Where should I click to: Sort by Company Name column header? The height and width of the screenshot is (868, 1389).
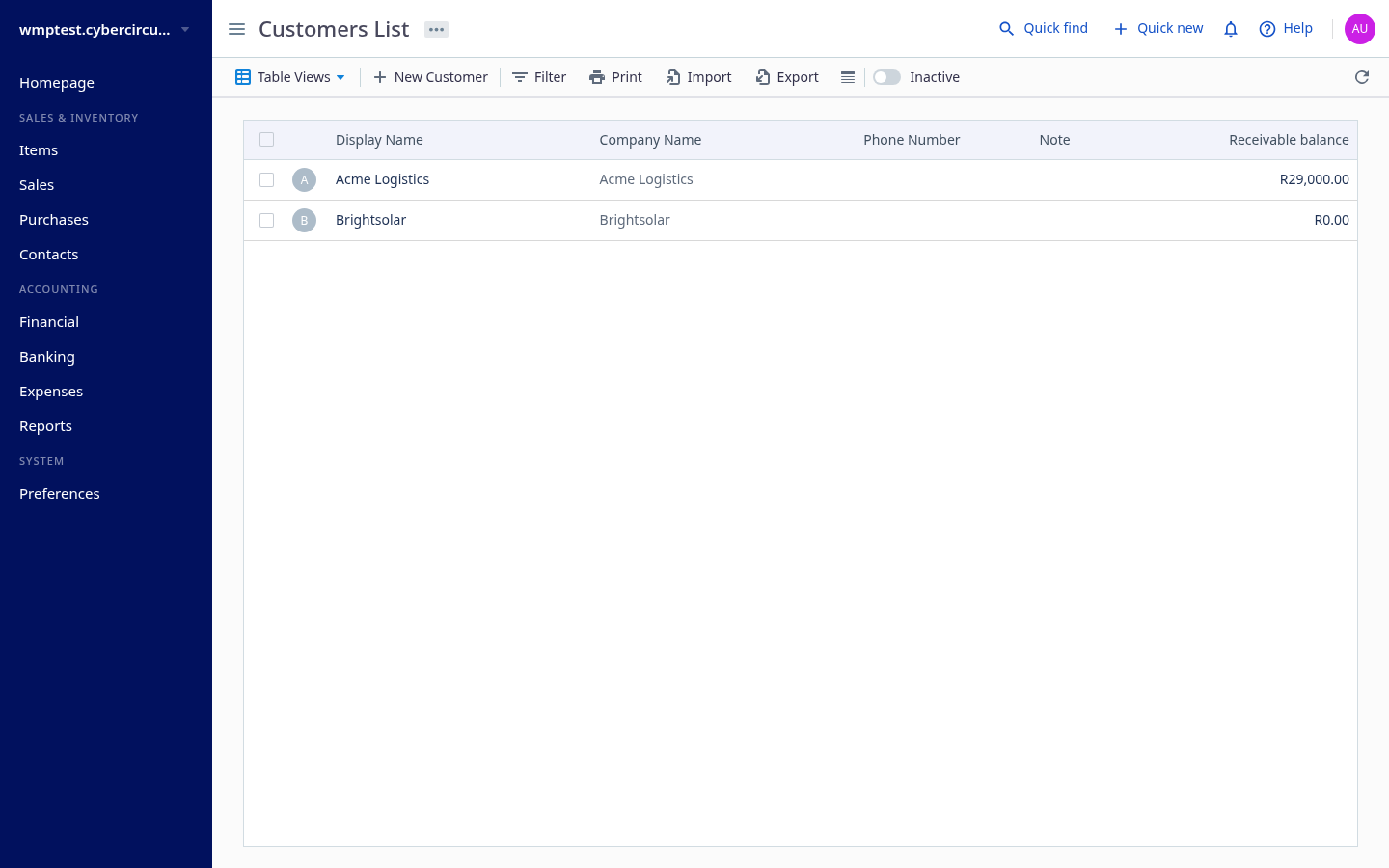[650, 140]
